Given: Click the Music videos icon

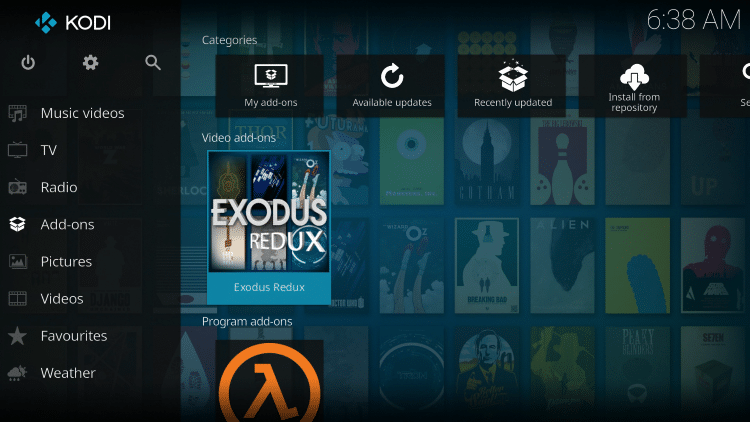Looking at the screenshot, I should pyautogui.click(x=18, y=113).
